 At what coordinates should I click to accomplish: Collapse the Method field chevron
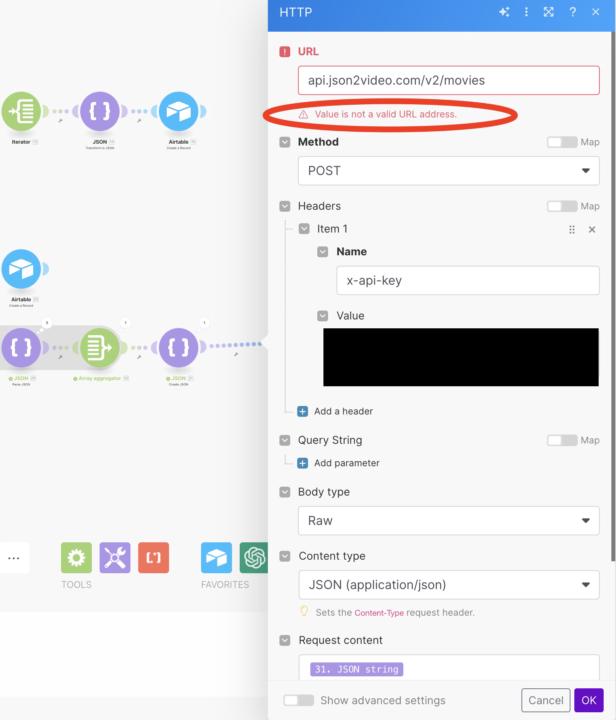285,142
